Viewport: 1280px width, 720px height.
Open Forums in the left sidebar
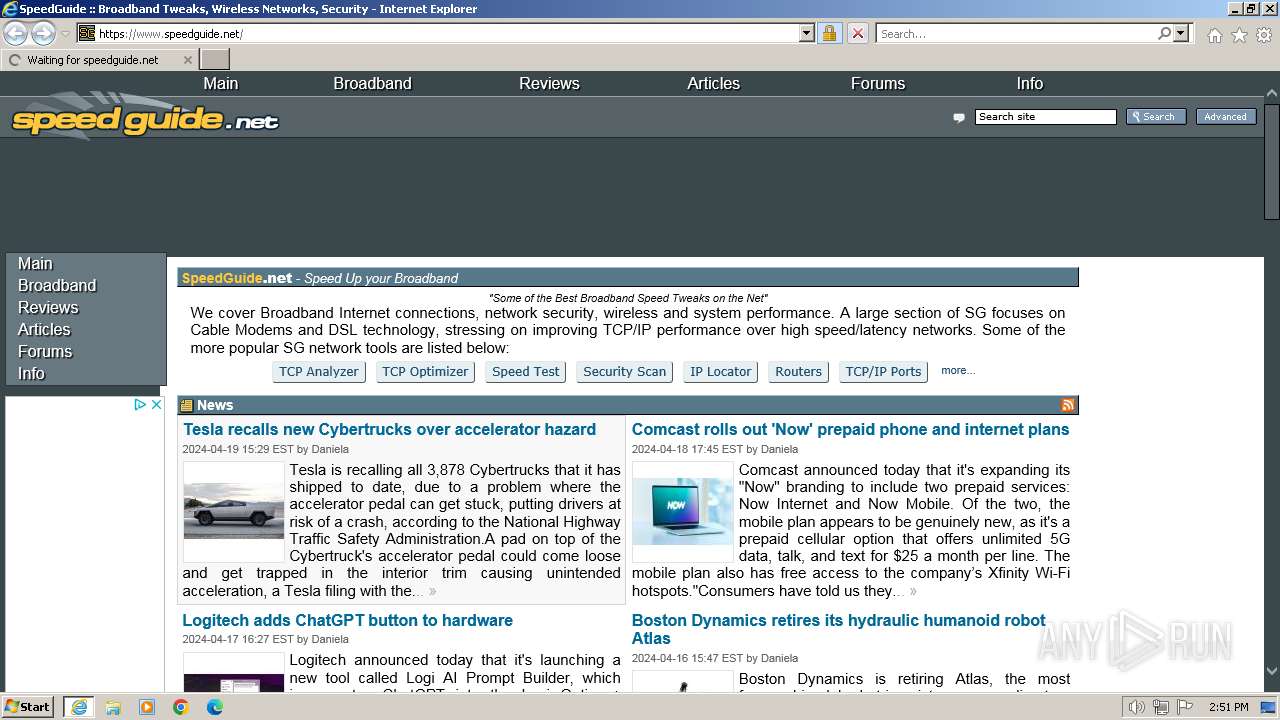click(45, 352)
